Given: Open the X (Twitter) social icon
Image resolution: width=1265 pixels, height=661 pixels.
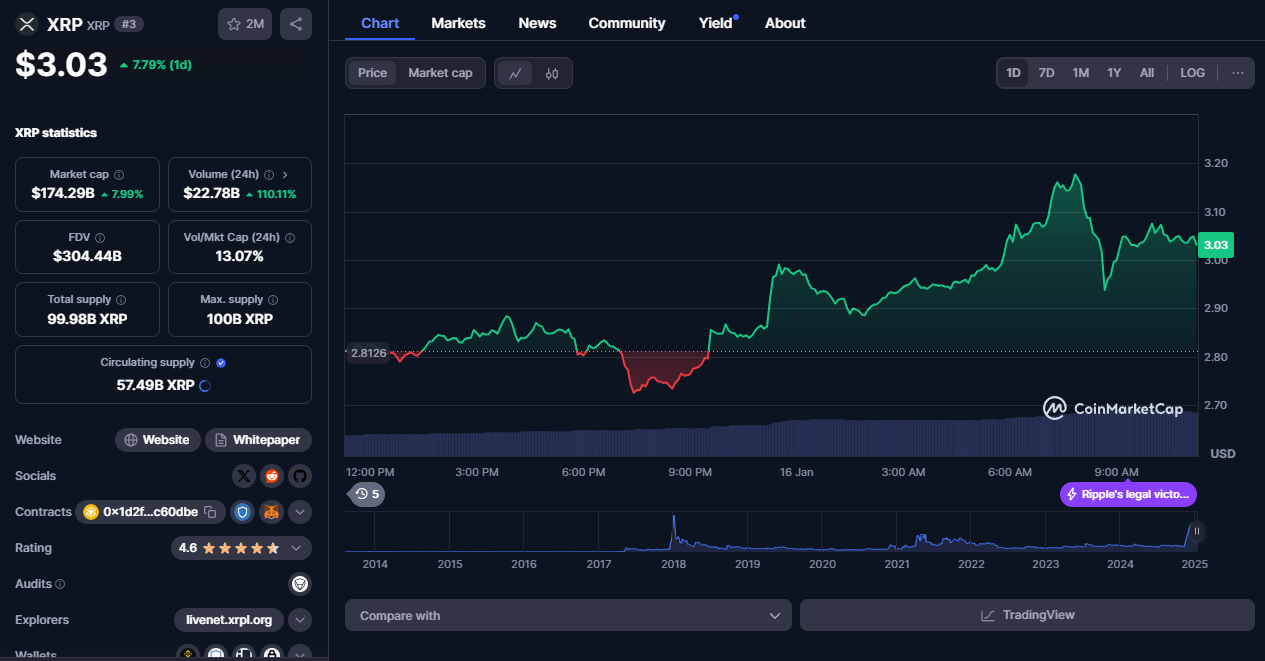Looking at the screenshot, I should pos(243,476).
